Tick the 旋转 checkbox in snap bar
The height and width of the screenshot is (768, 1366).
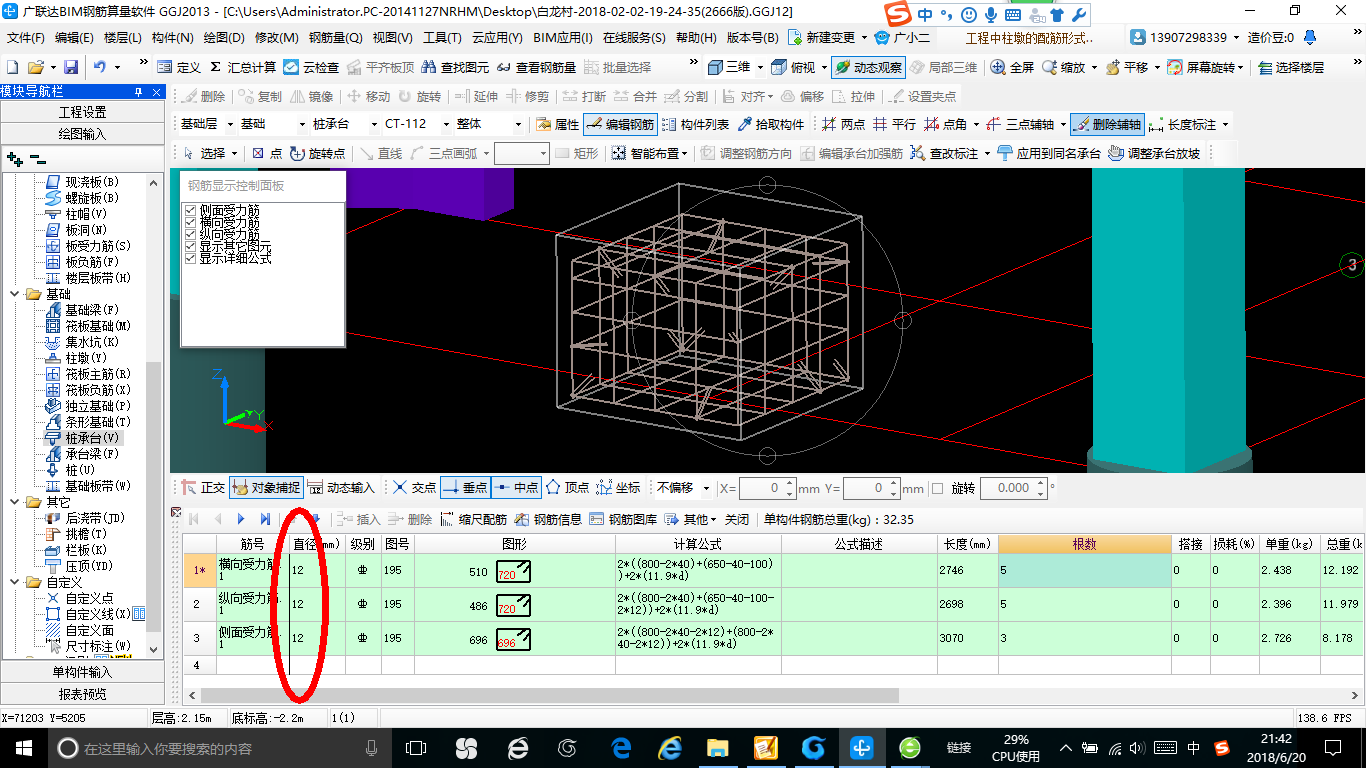click(x=937, y=488)
